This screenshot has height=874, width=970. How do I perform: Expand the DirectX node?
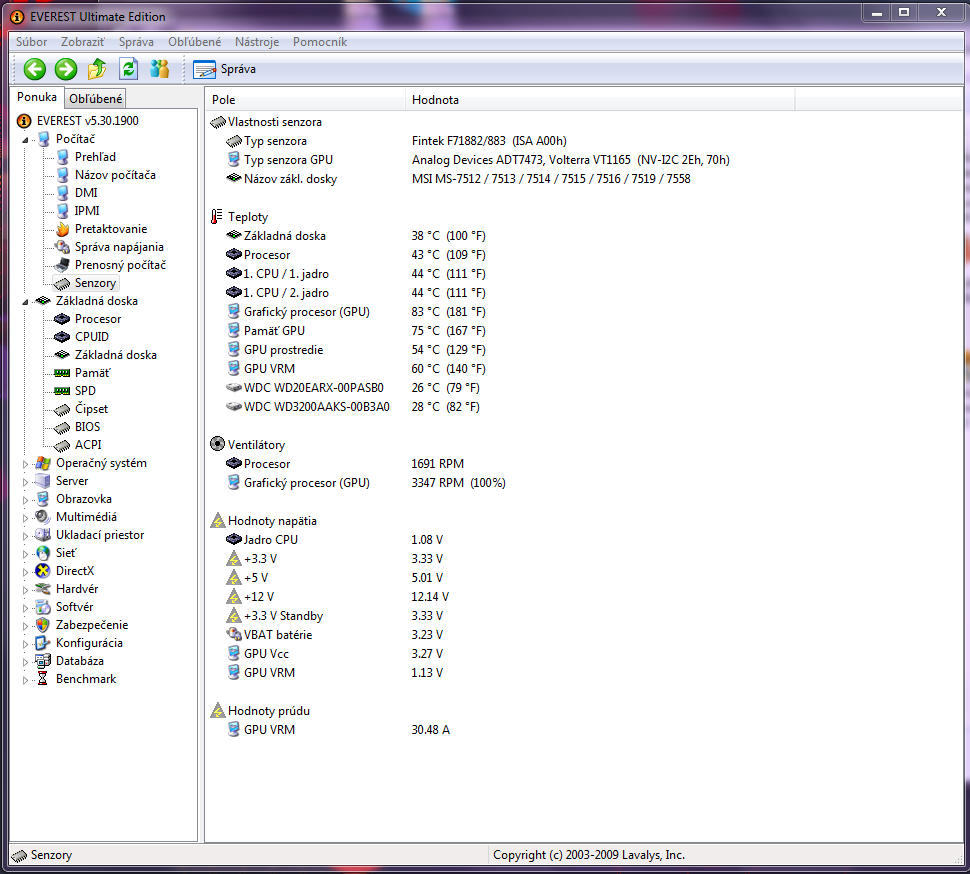25,572
